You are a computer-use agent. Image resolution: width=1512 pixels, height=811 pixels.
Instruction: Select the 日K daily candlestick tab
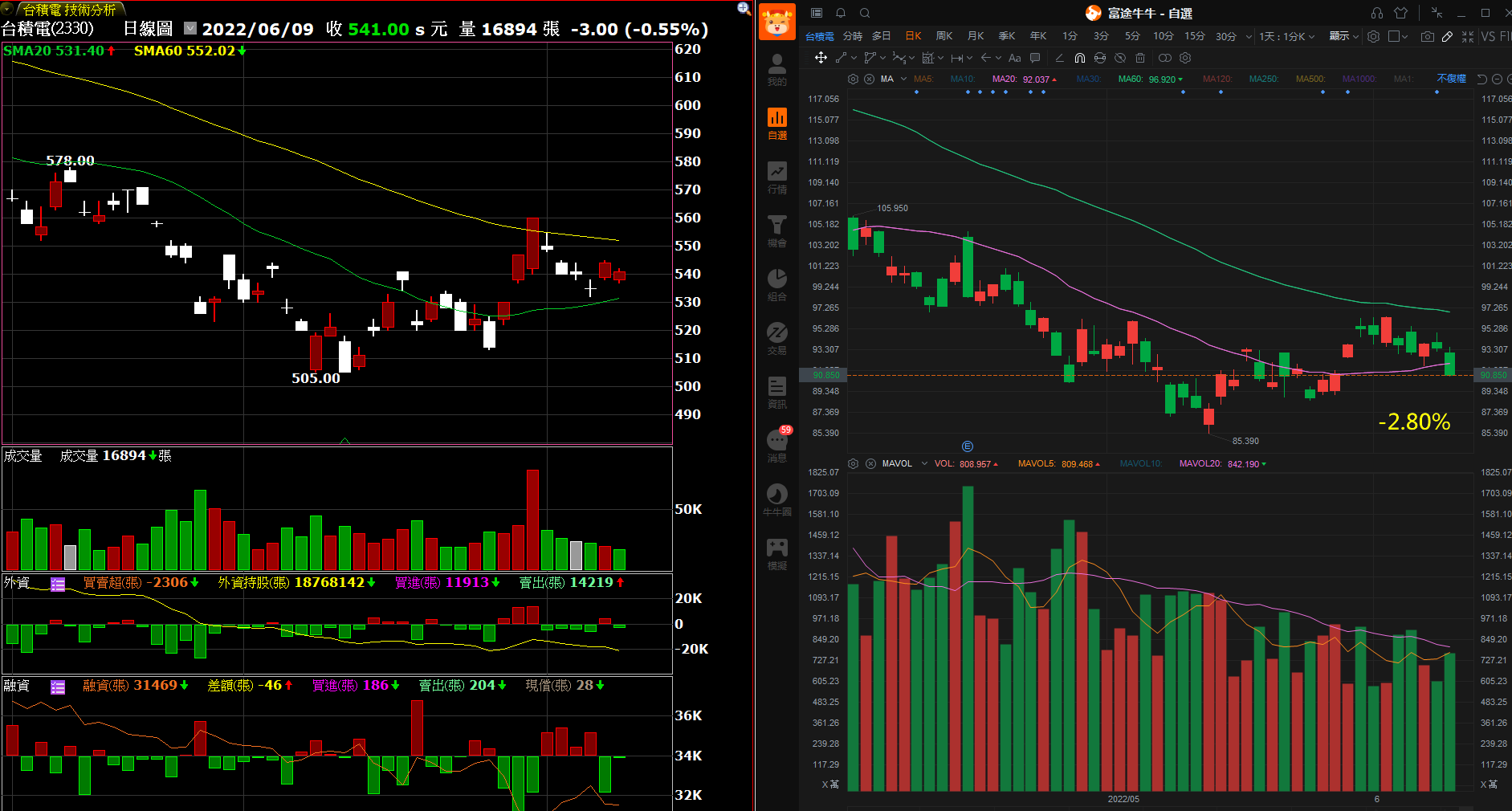click(913, 36)
